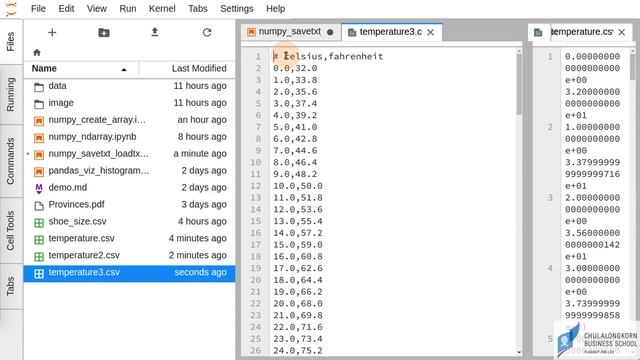Image resolution: width=640 pixels, height=360 pixels.
Task: Toggle the Commands sidebar panel
Action: pyautogui.click(x=11, y=161)
